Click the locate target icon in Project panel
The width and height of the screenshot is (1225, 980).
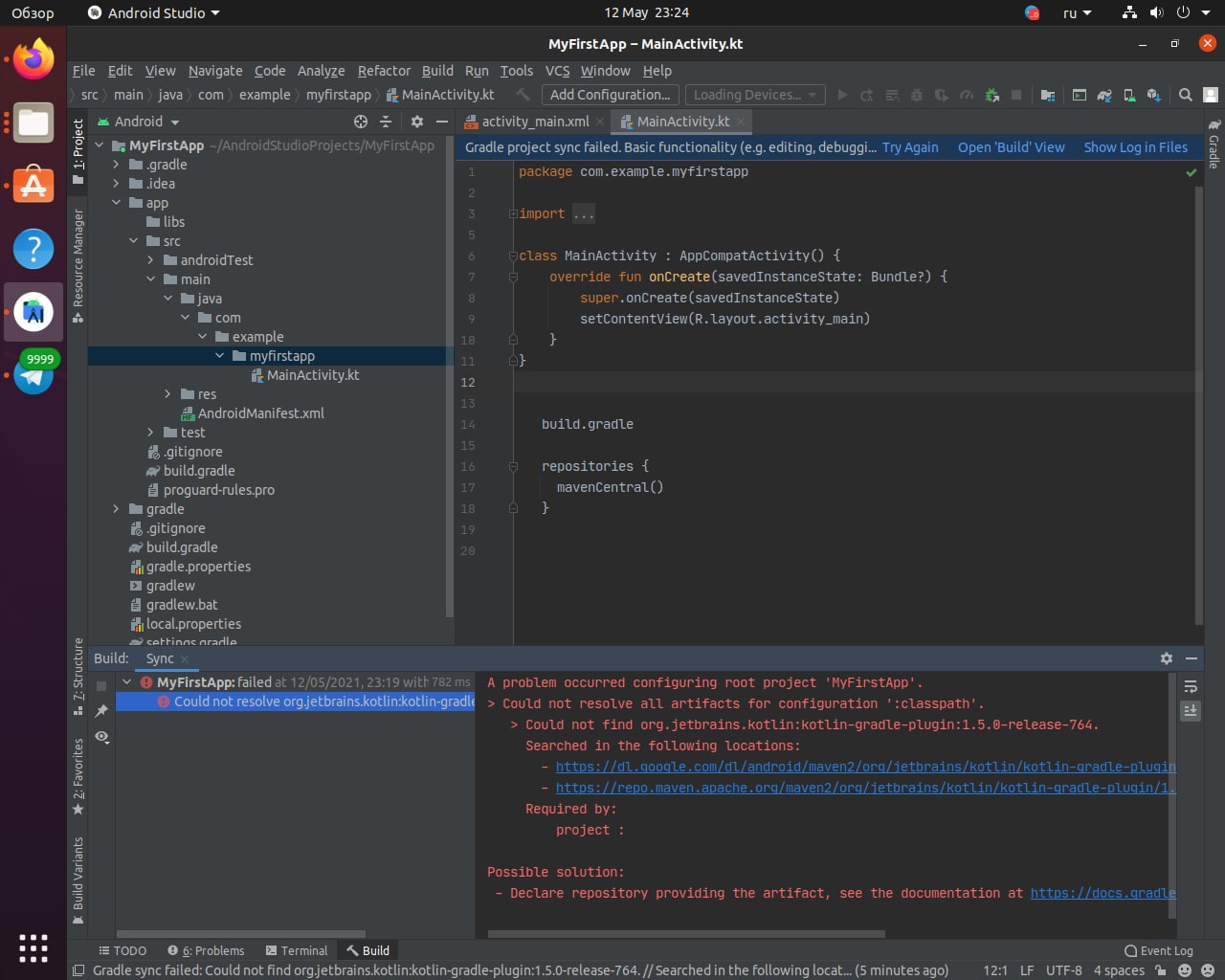pos(361,122)
